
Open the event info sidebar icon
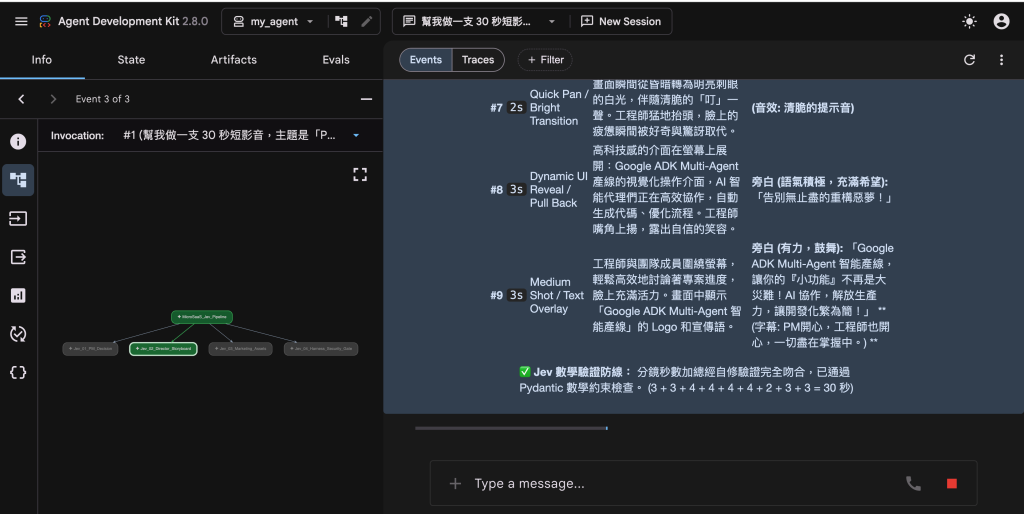(x=18, y=141)
